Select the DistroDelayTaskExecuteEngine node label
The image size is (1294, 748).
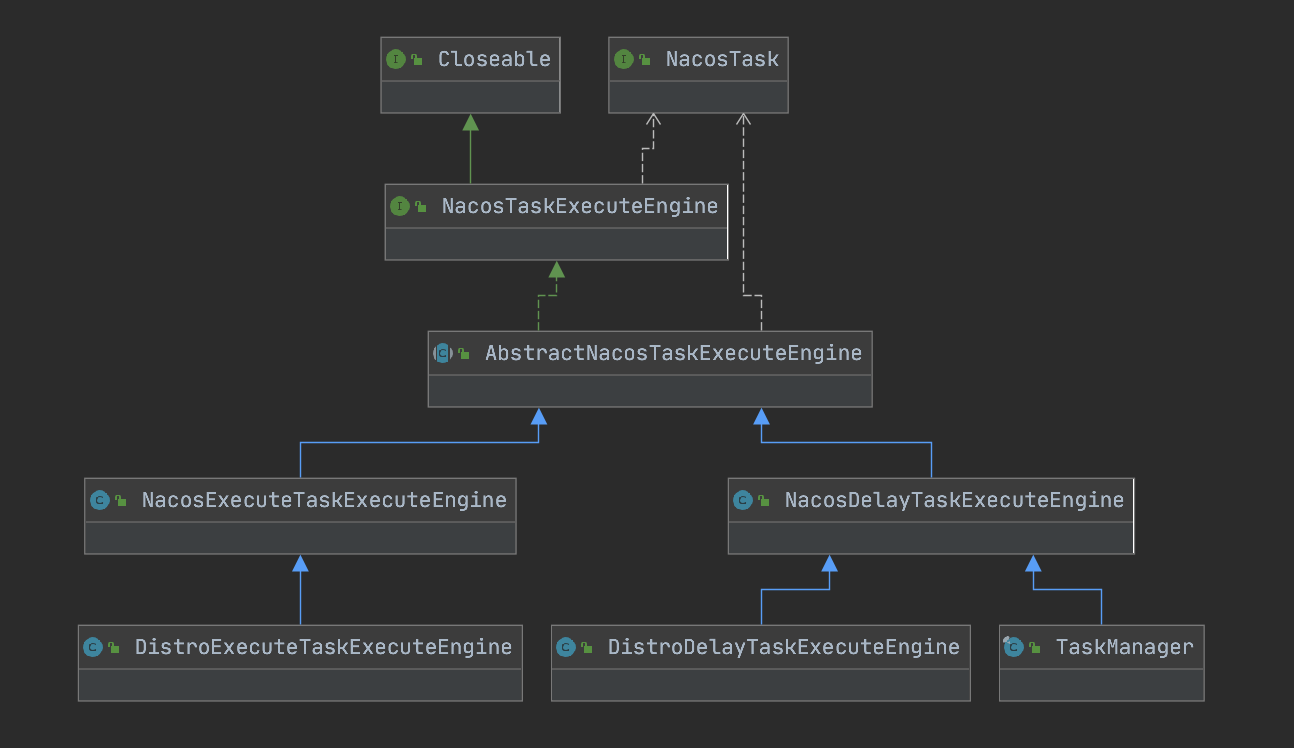point(784,647)
